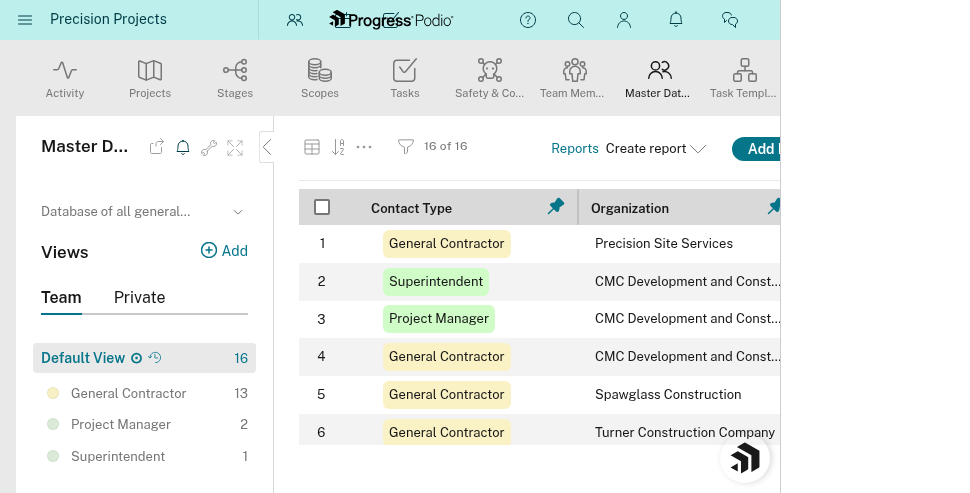Screen dimensions: 970x493
Task: Filter by General Contractor view
Action: 129,393
